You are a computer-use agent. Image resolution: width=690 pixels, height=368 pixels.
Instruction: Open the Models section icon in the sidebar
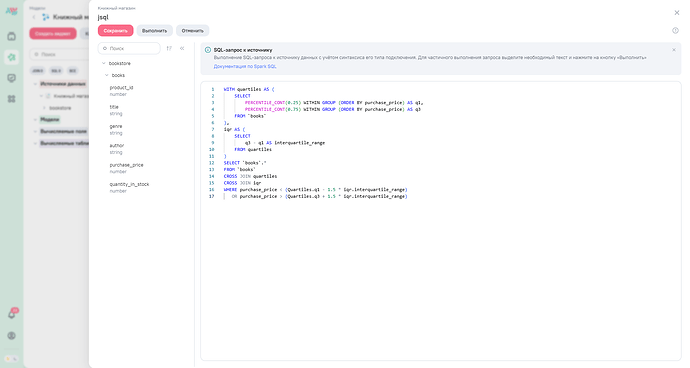click(11, 57)
